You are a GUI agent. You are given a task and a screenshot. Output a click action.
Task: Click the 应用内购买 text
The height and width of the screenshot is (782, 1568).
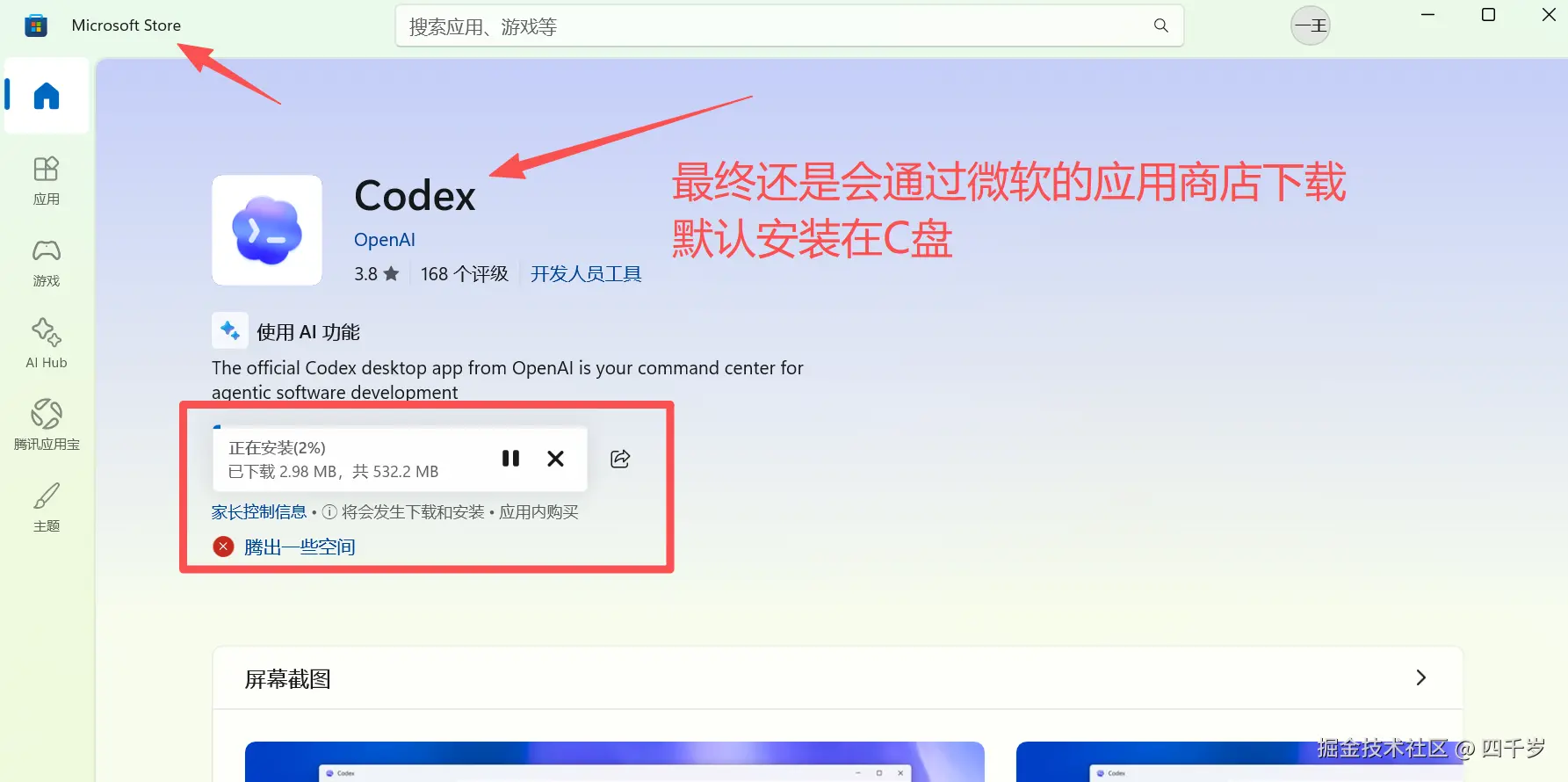coord(539,512)
